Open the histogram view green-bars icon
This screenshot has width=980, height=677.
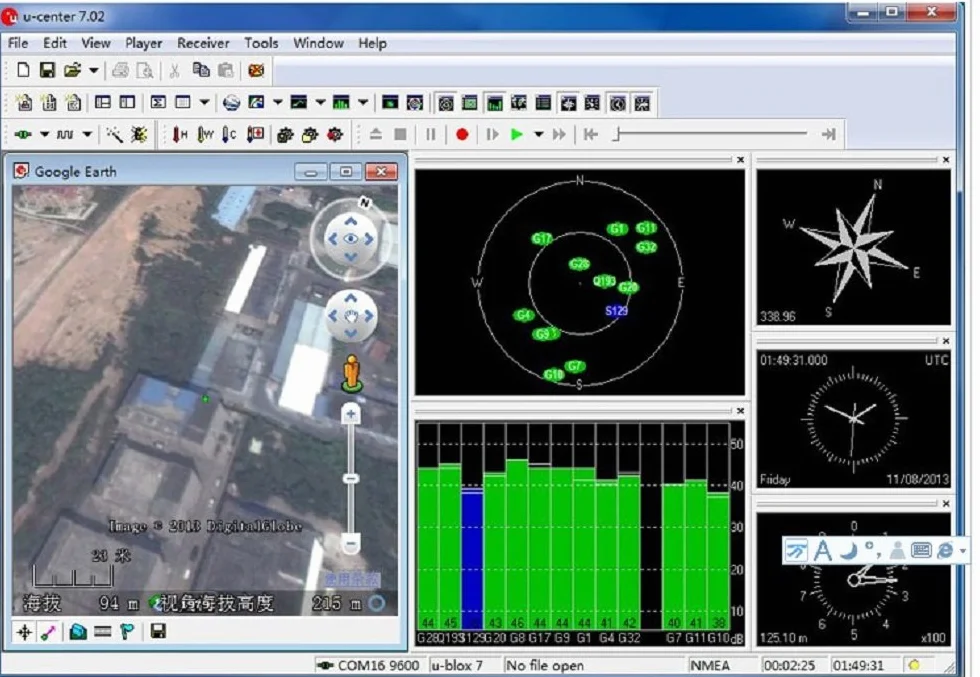coord(341,102)
